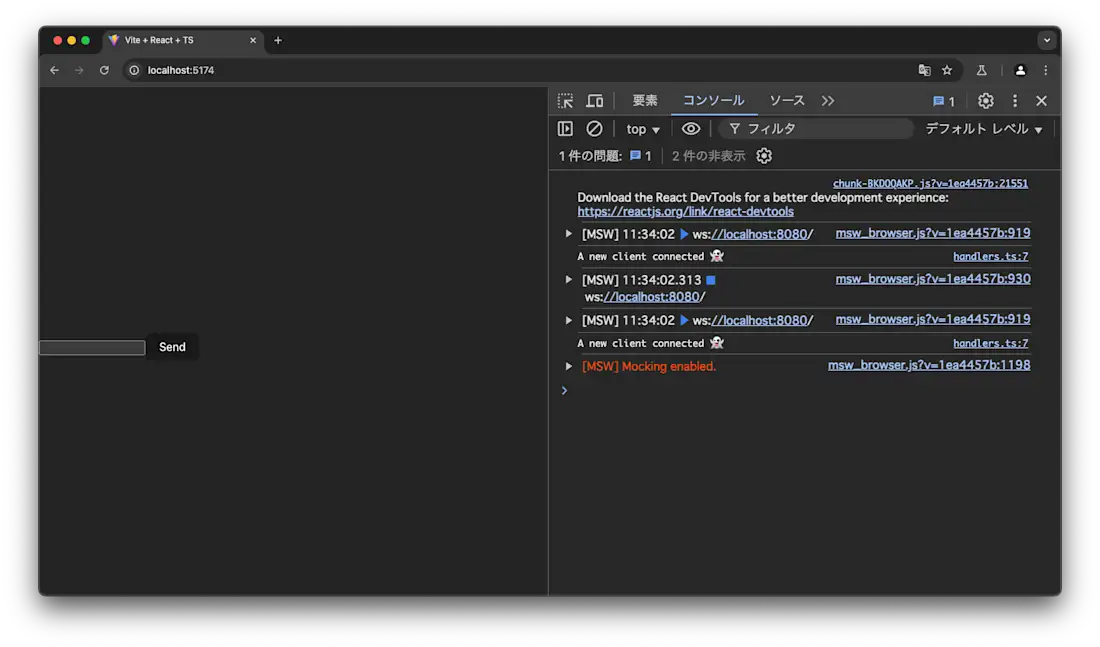Click the translate page icon in address bar
This screenshot has width=1100, height=647.
(x=924, y=70)
